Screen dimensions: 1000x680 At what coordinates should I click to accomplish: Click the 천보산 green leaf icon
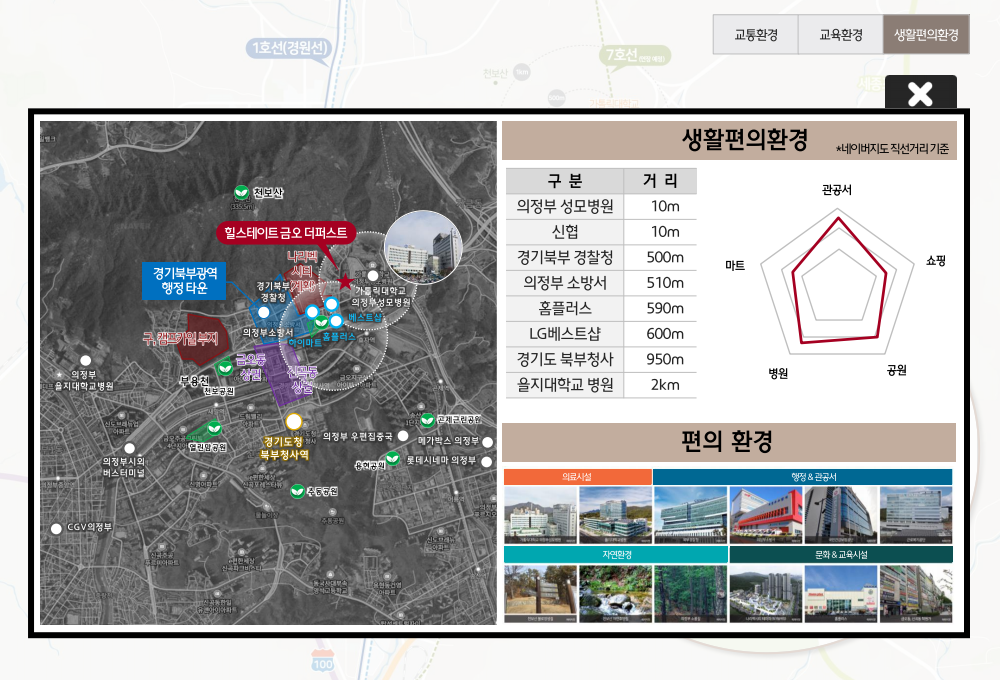[241, 192]
